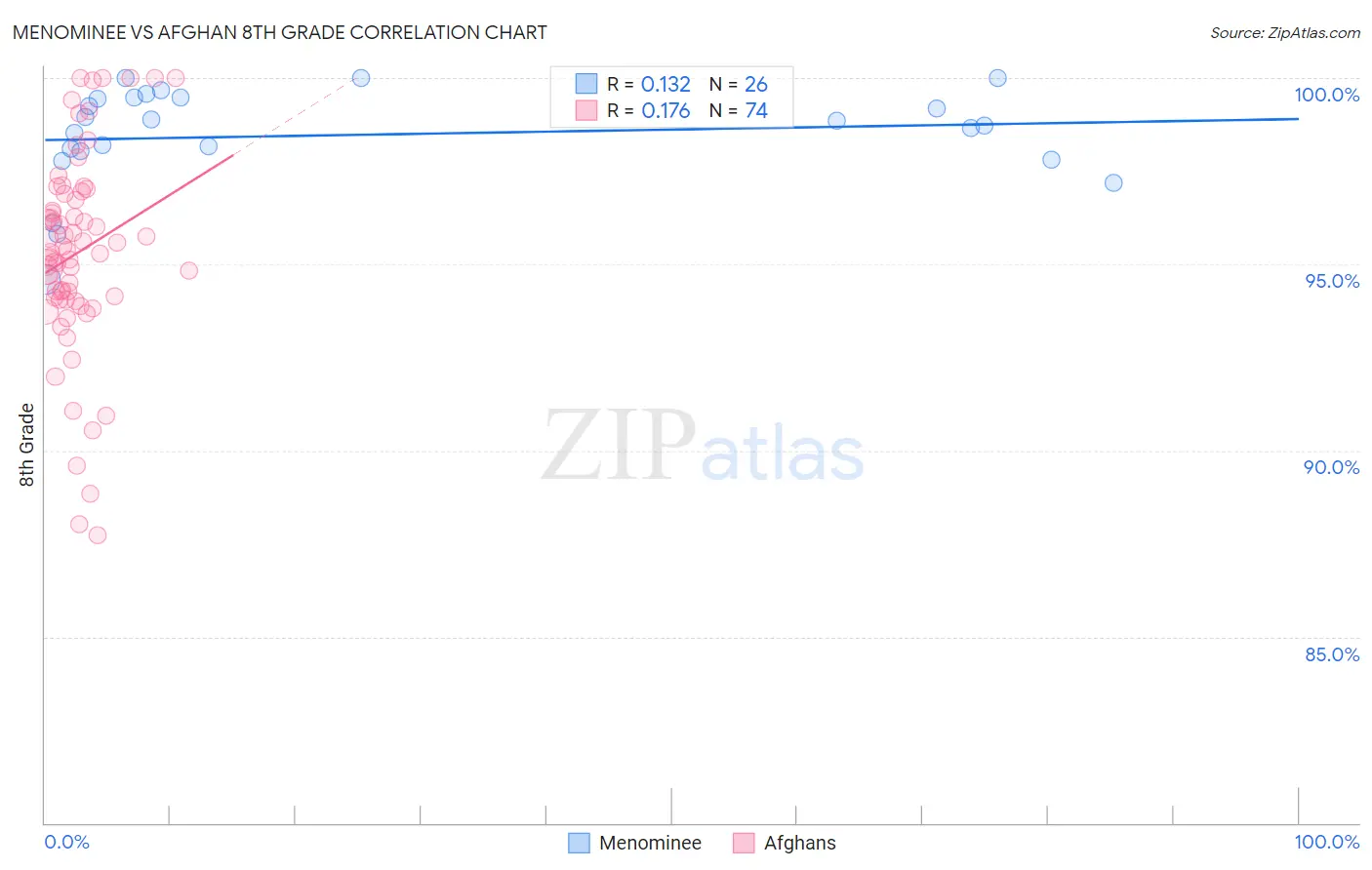Click the pink swatch beside R = 0.176
This screenshot has width=1372, height=870.
pyautogui.click(x=585, y=110)
